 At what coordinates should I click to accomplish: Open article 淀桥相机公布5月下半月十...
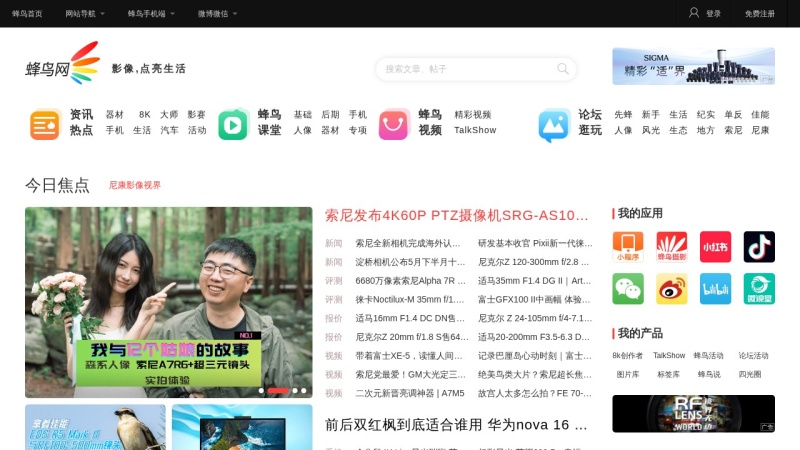[x=410, y=262]
